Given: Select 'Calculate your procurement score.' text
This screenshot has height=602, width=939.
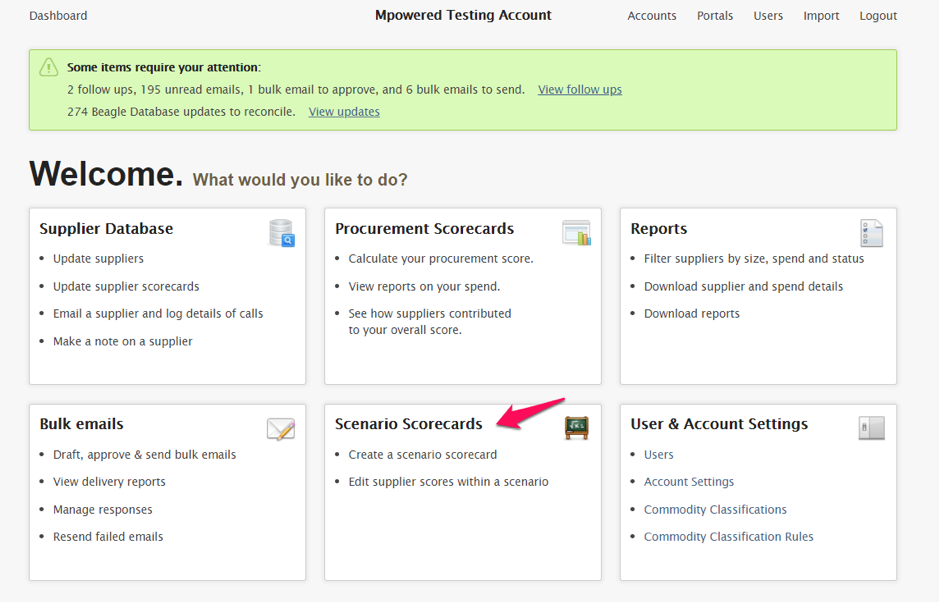Looking at the screenshot, I should click(441, 259).
